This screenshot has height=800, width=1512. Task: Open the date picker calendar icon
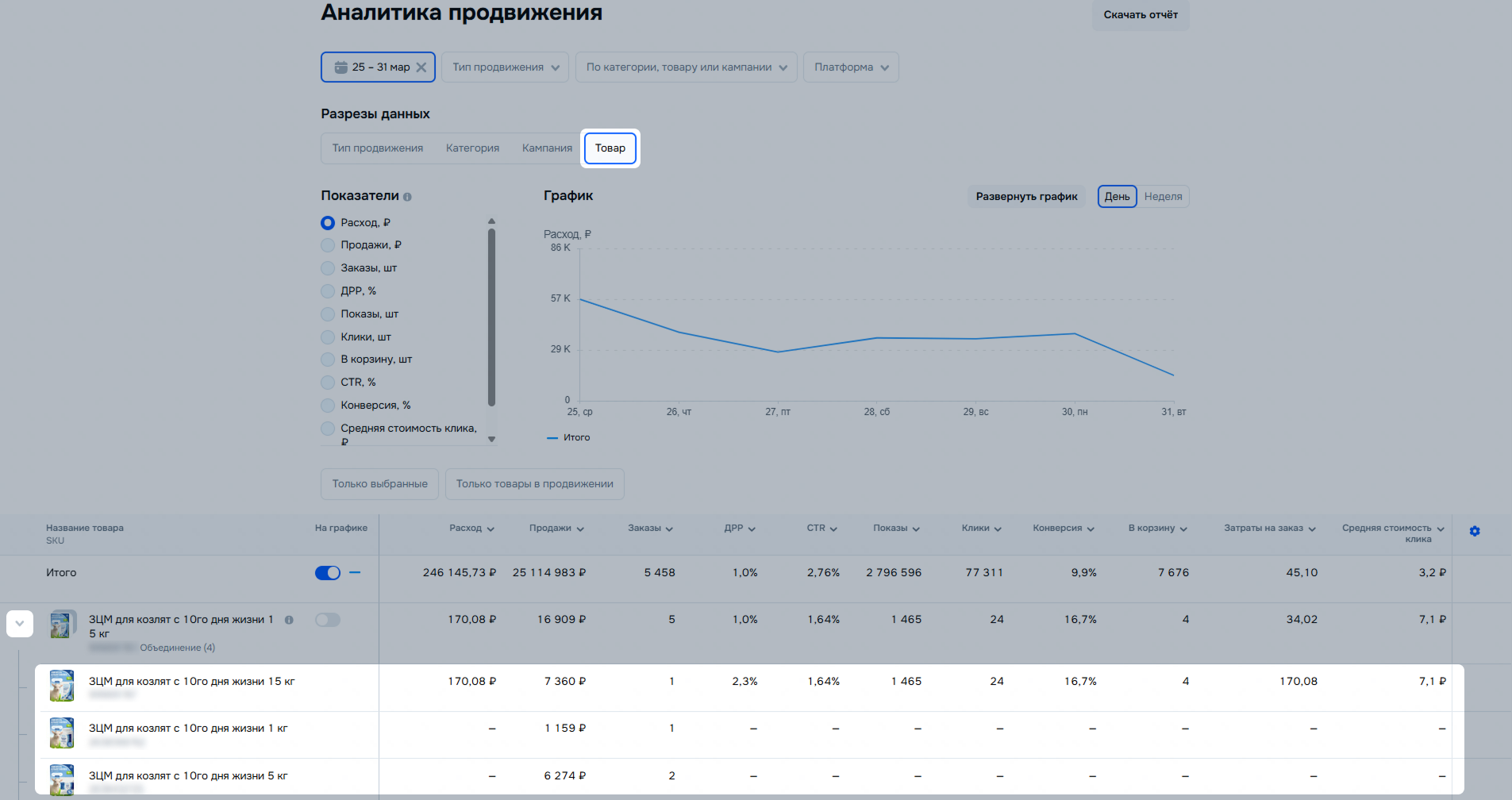pyautogui.click(x=341, y=67)
